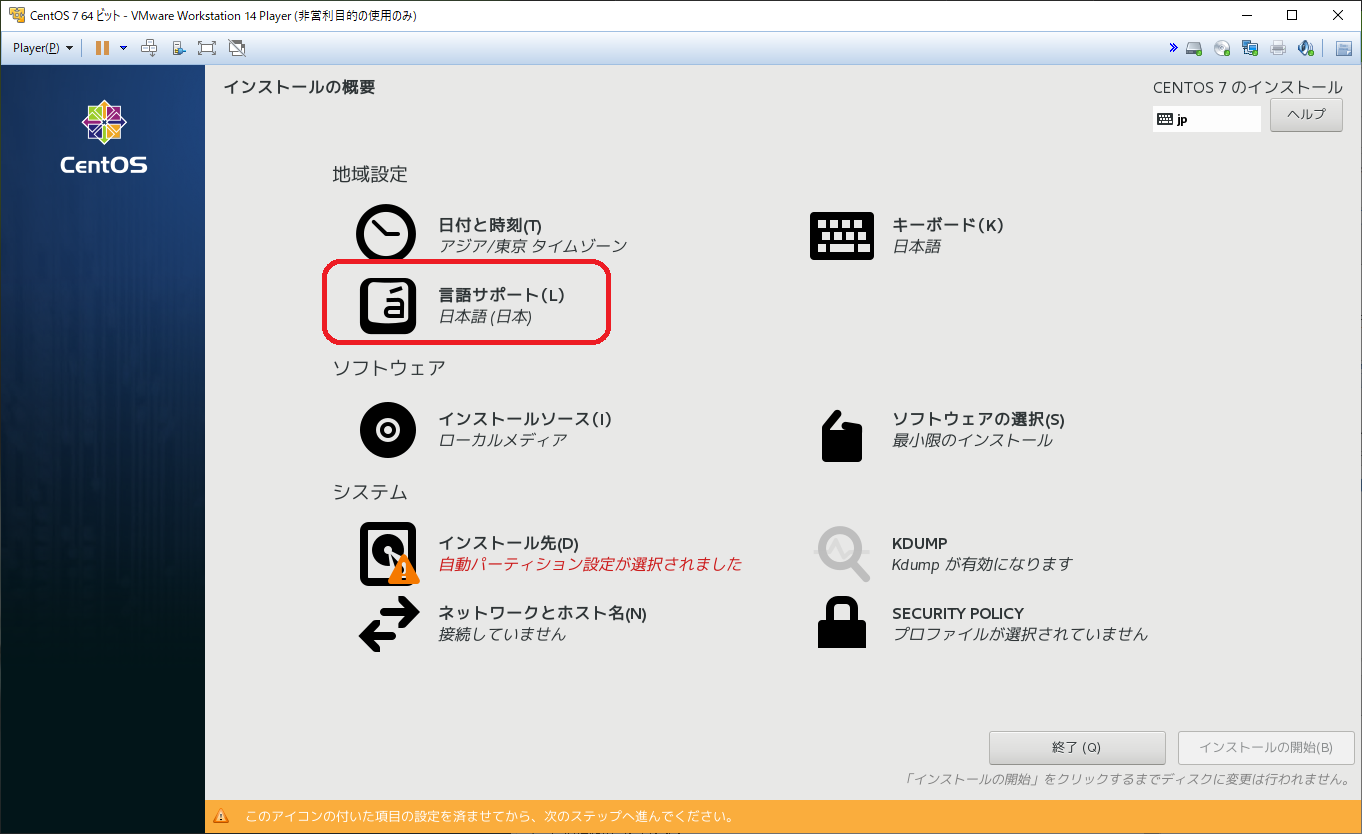1362x834 pixels.
Task: Open the Date & Time clock icon
Action: pos(385,232)
